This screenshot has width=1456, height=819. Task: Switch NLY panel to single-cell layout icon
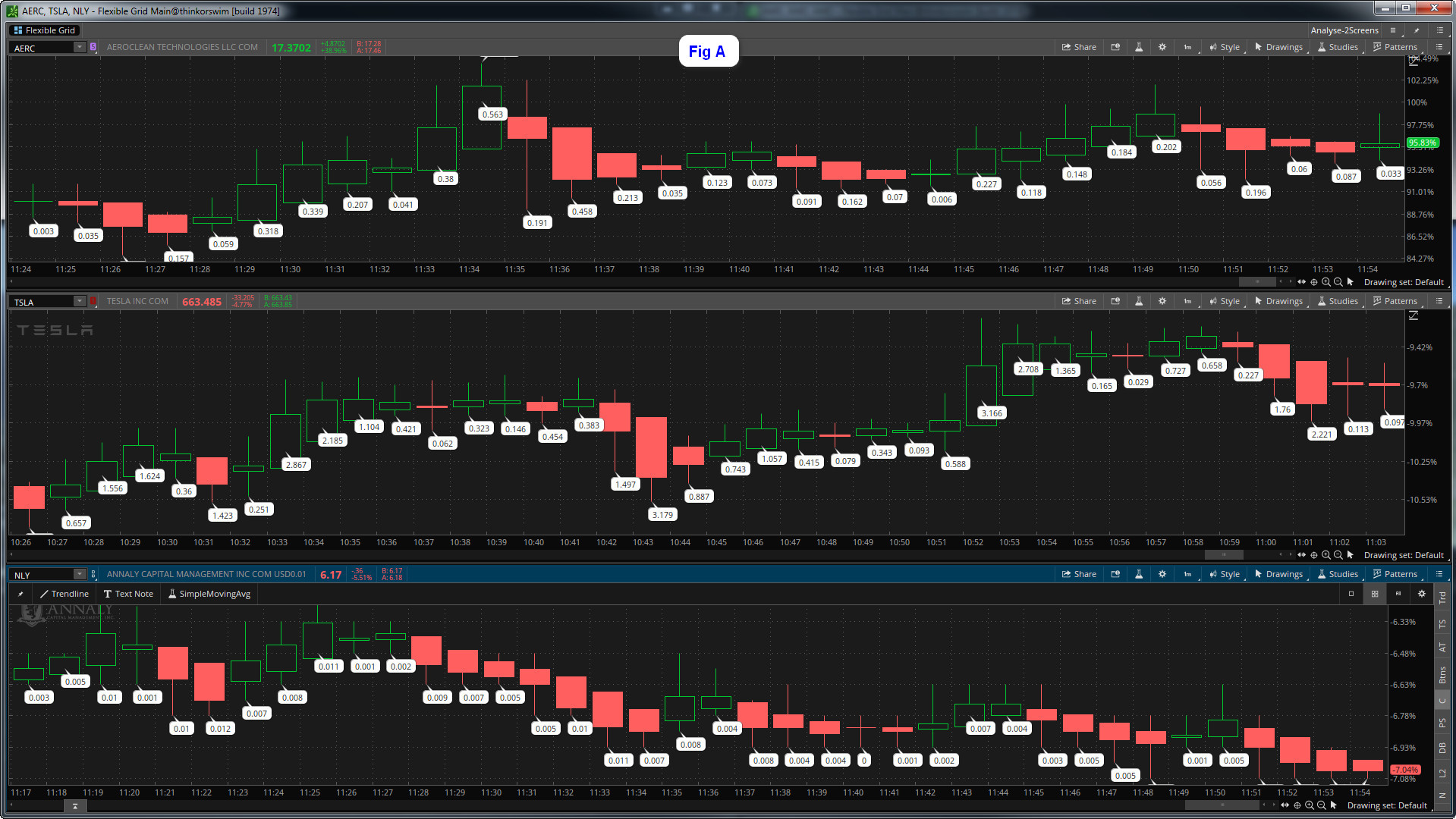point(1351,594)
